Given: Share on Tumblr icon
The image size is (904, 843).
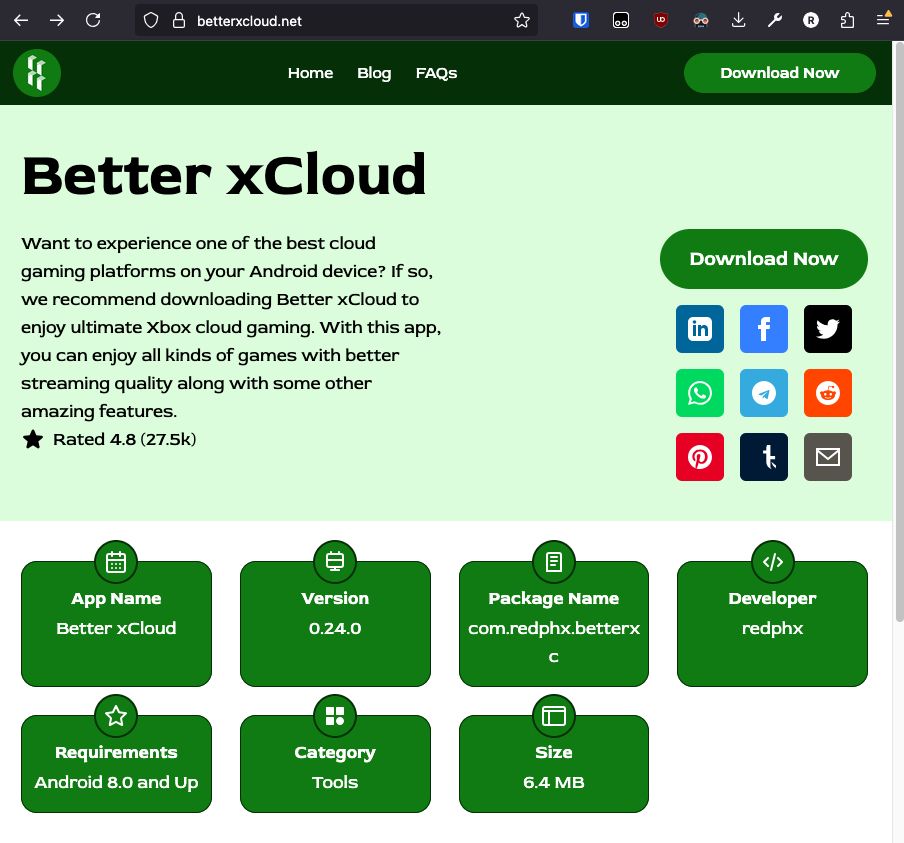Looking at the screenshot, I should pos(763,457).
